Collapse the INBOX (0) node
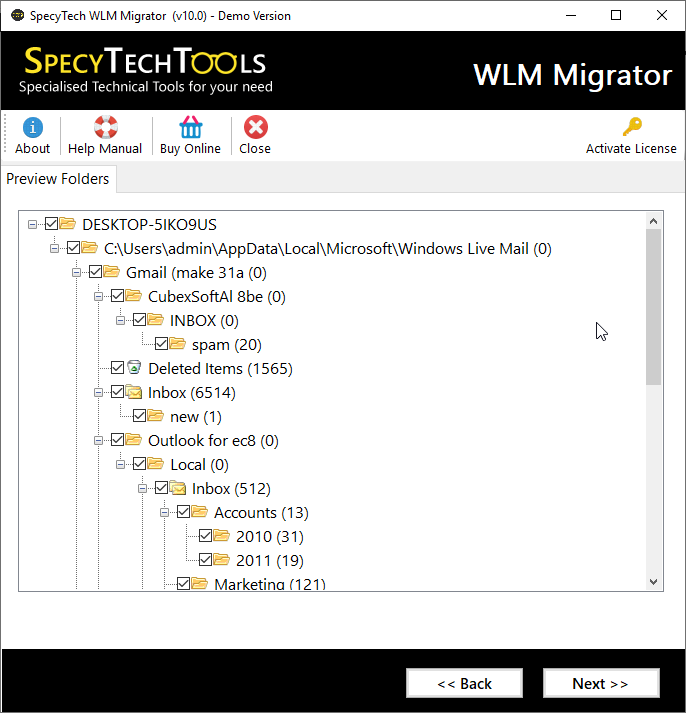This screenshot has width=686, height=713. [120, 321]
